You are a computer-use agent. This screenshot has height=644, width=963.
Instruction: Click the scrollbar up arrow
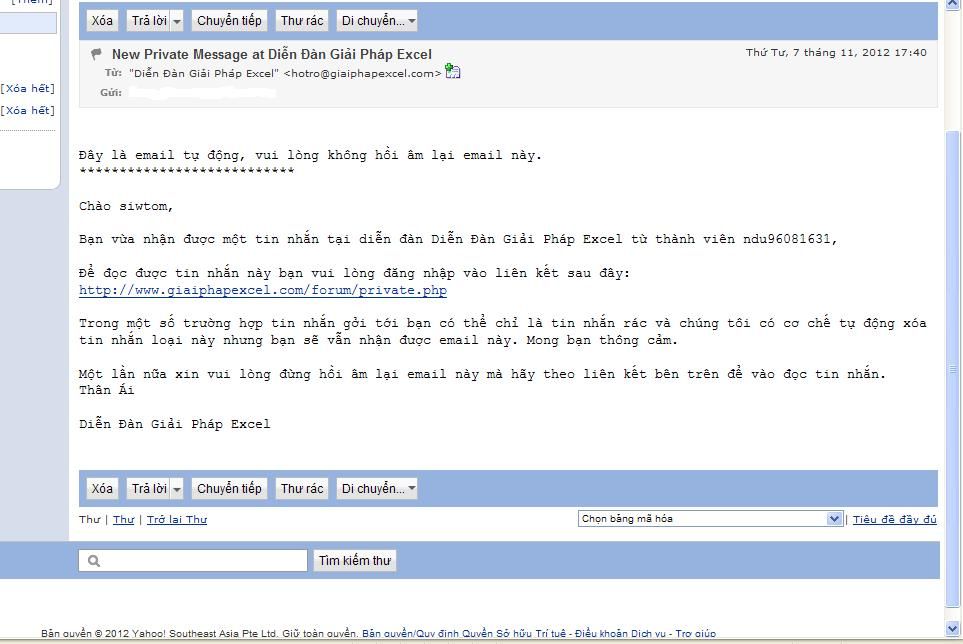click(x=953, y=4)
